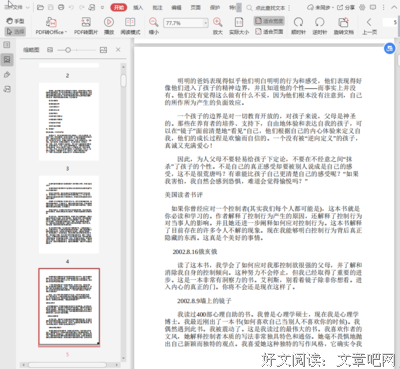Open the bookmark panel in left sidebar
400x369 pixels.
(x=7, y=45)
